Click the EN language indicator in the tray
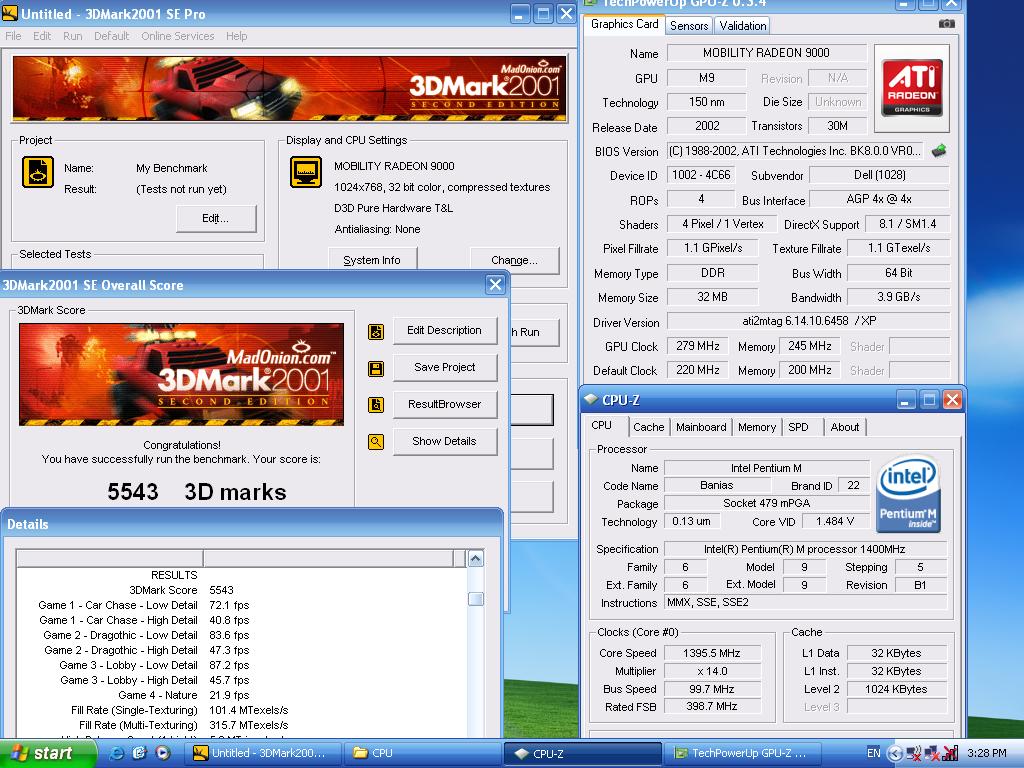The height and width of the screenshot is (768, 1024). [x=873, y=753]
